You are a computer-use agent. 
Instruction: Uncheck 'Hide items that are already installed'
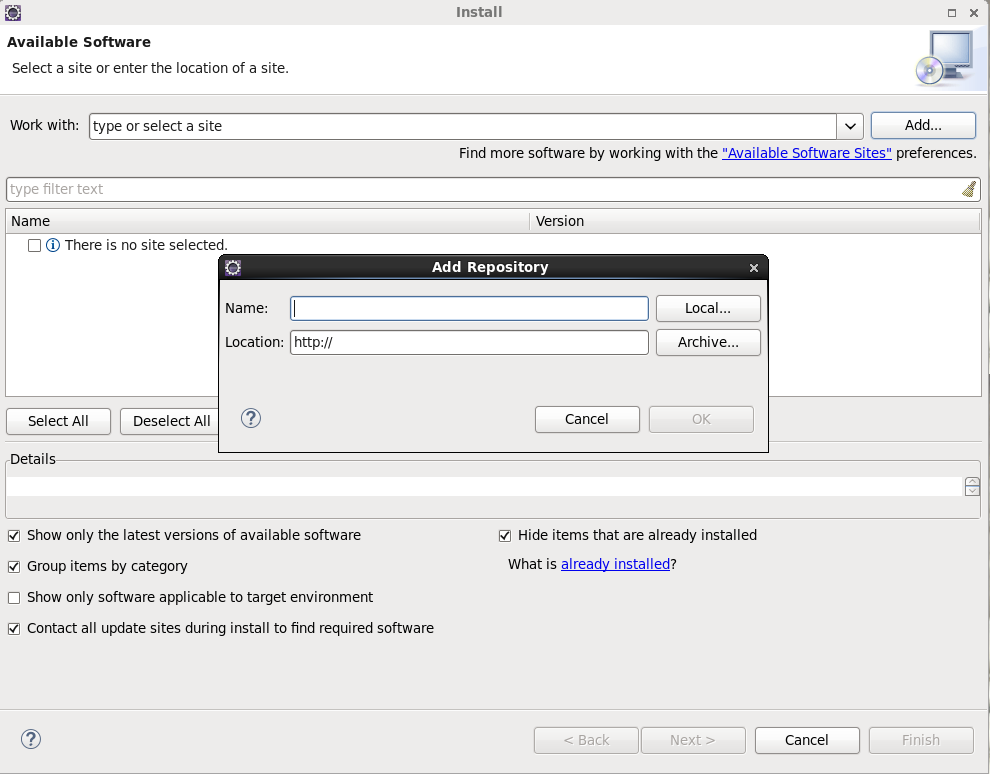point(505,535)
